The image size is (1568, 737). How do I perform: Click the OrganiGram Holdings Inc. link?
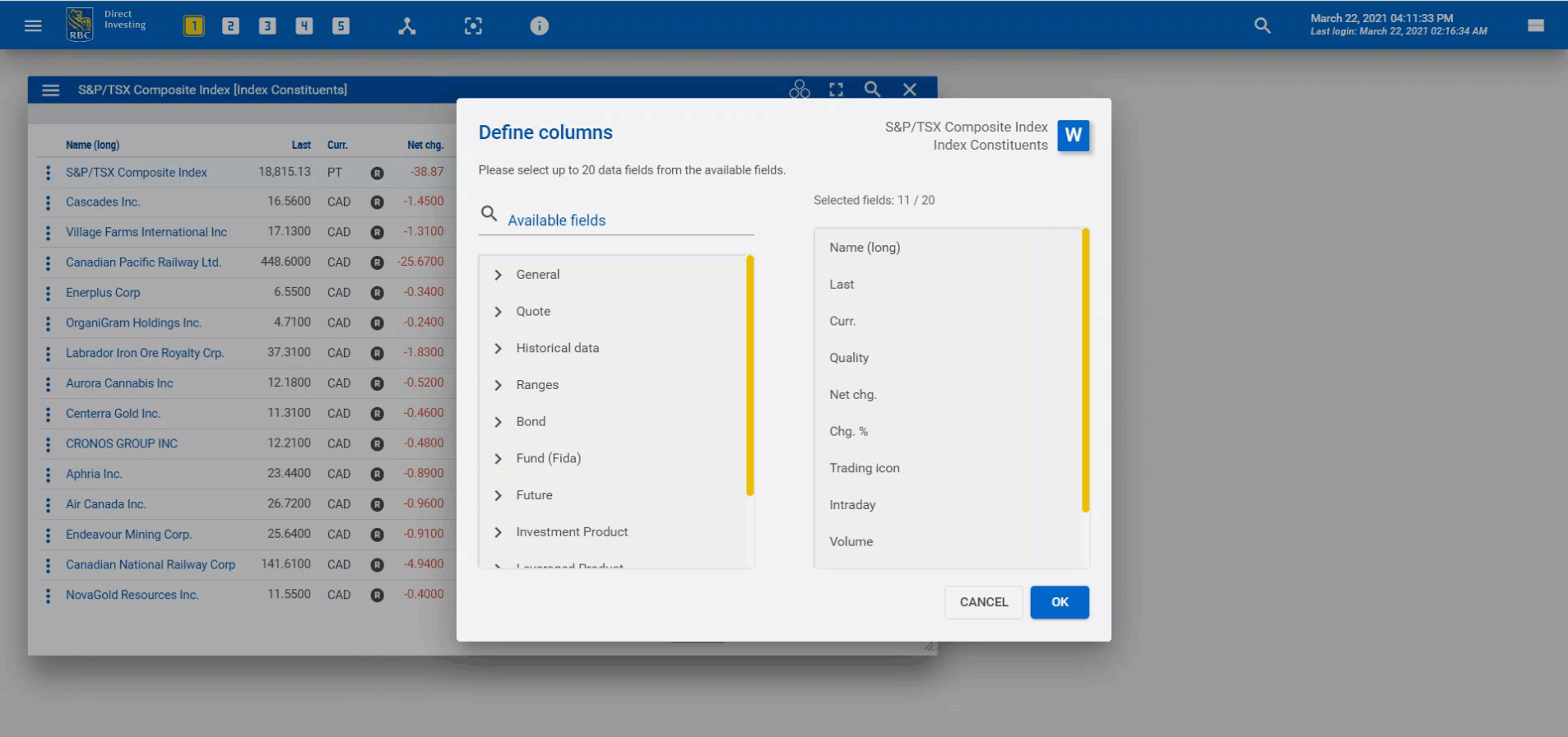[133, 322]
